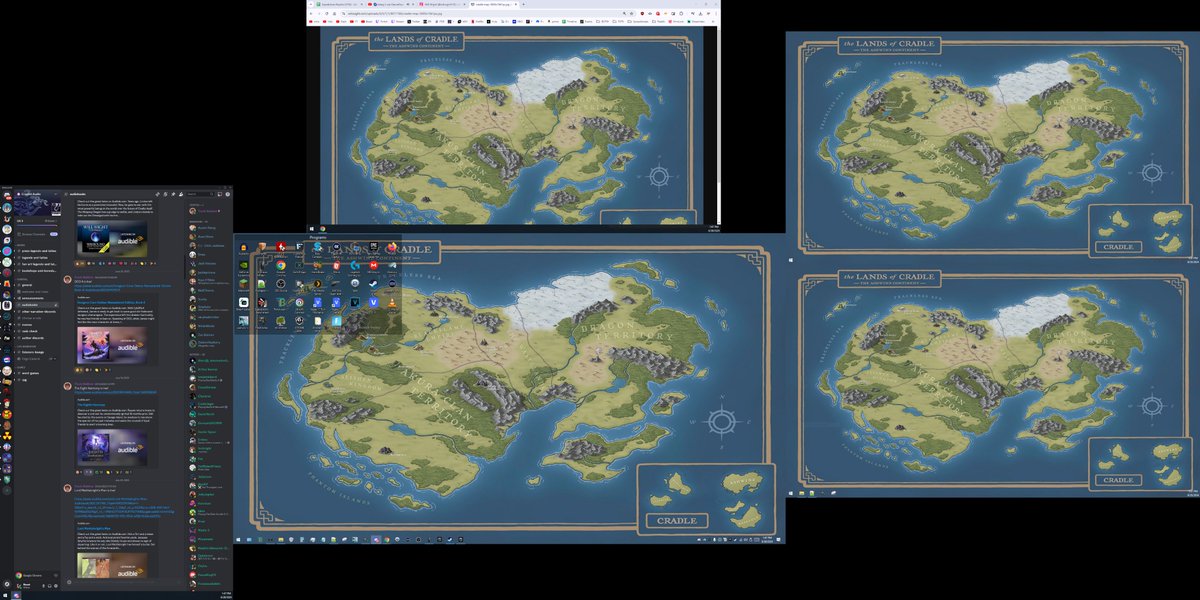Deafen audio in Discord user panel
The image size is (1200, 600).
tap(50, 586)
